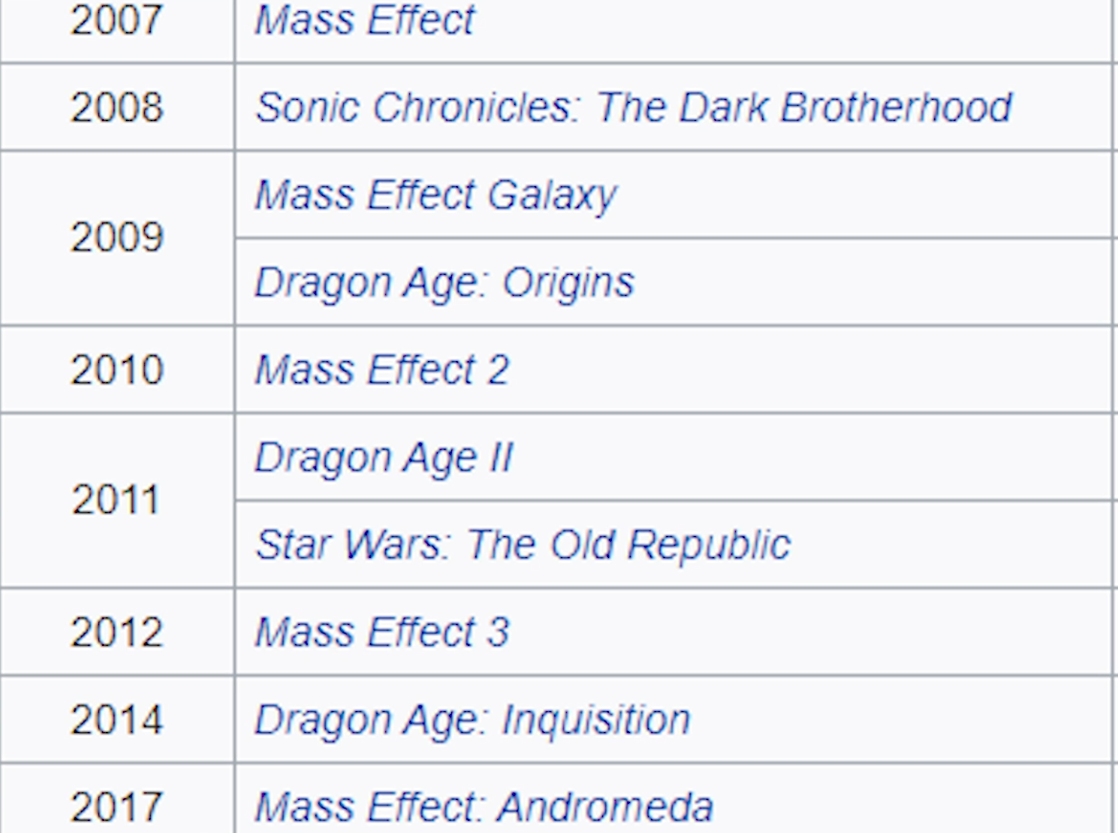Open Sonic Chronicles: The Dark Brotherhood link
The width and height of the screenshot is (1118, 833).
(633, 107)
